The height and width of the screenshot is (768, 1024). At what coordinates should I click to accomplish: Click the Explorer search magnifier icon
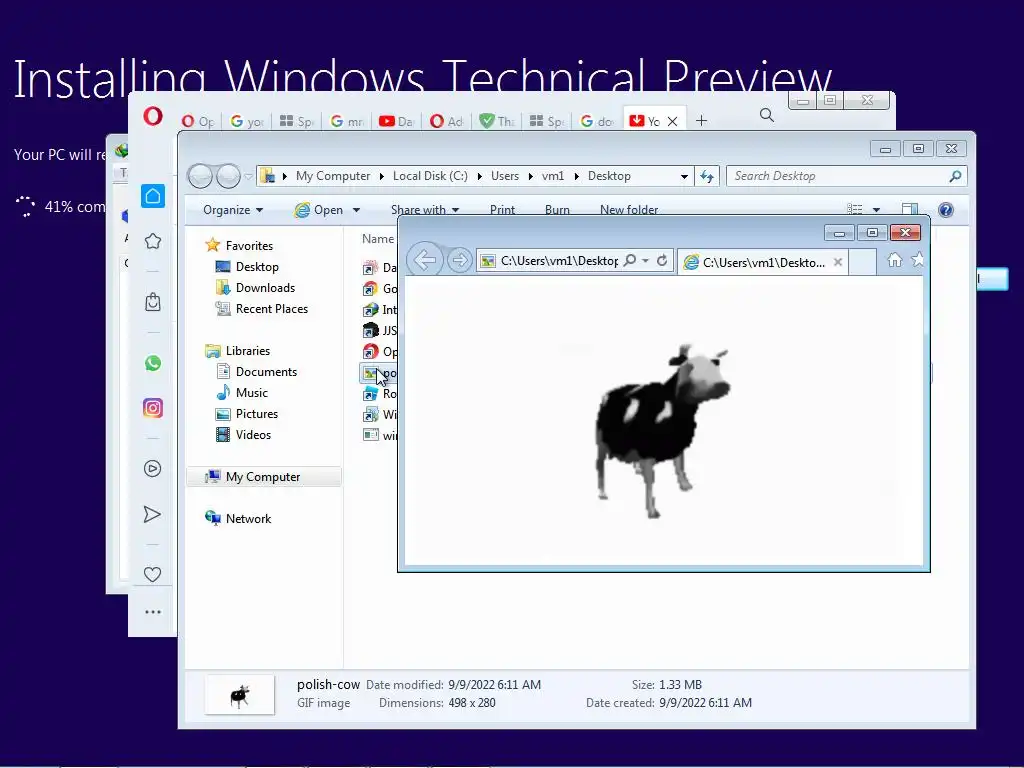pyautogui.click(x=955, y=176)
